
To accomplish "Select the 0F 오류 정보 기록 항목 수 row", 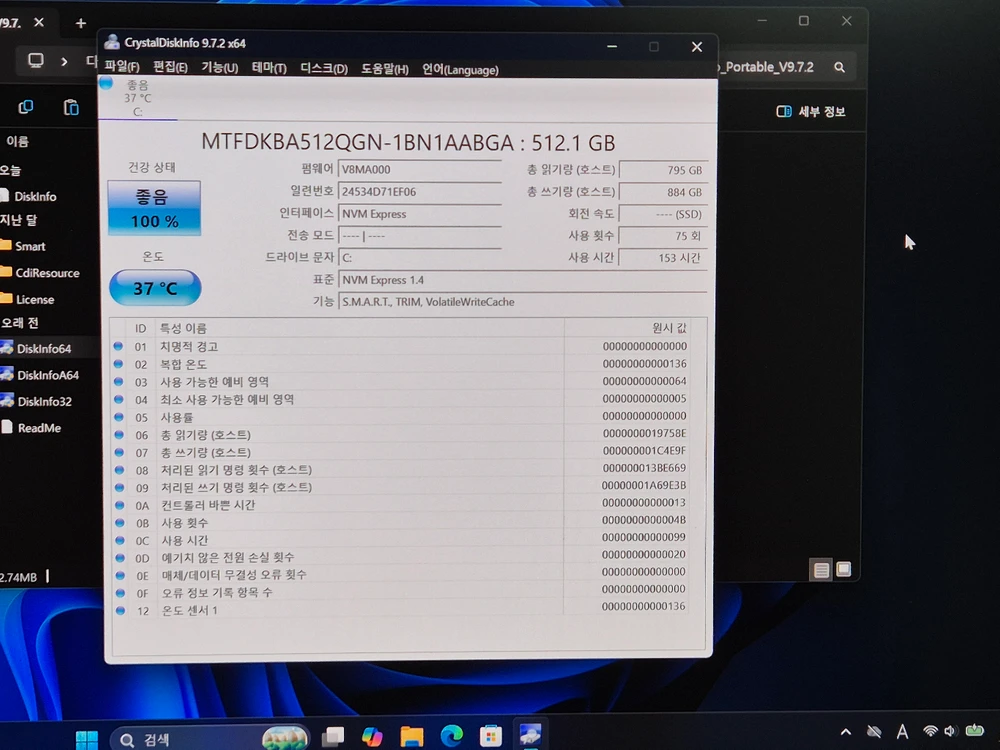I will 401,592.
